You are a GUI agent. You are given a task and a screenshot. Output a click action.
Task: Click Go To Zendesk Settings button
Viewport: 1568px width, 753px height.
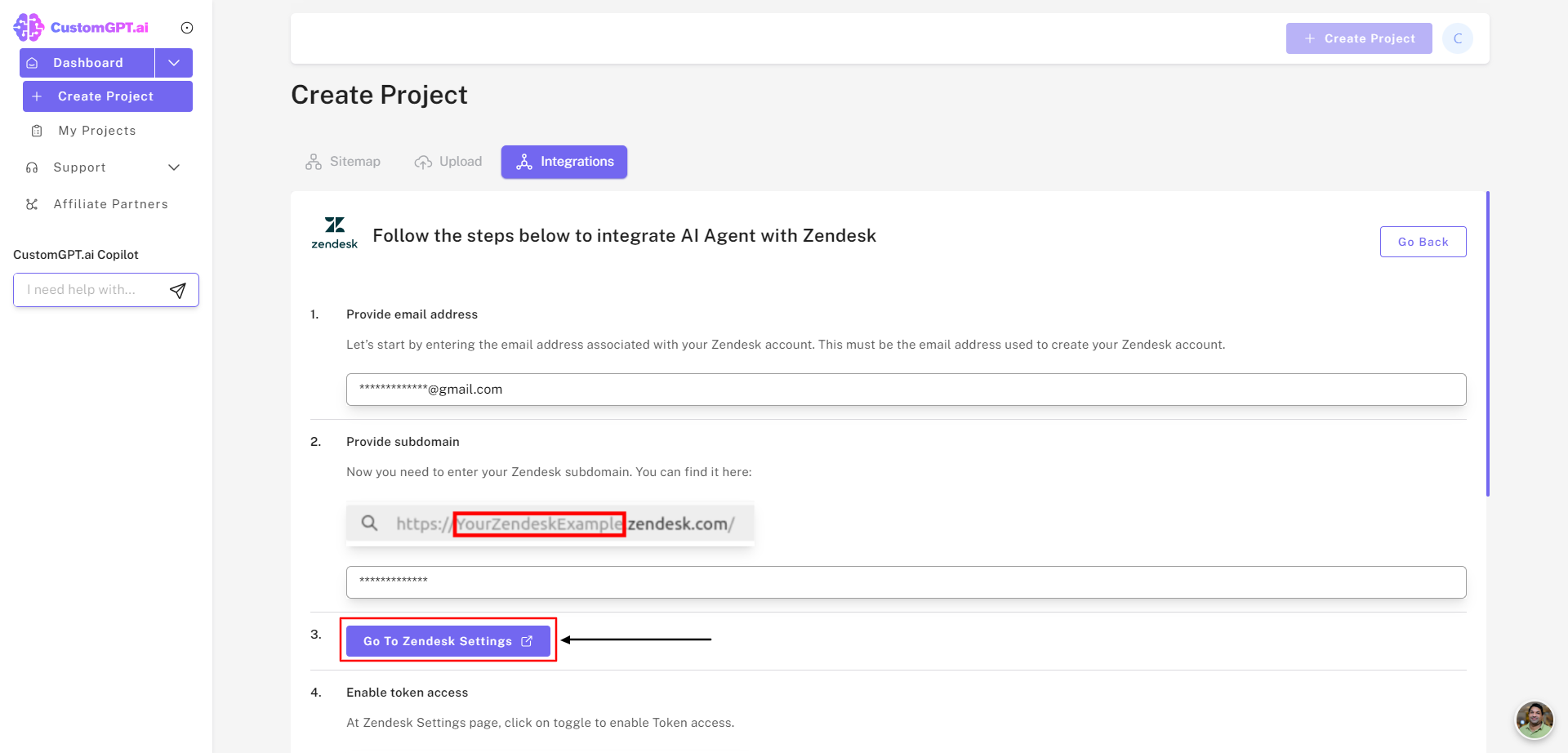coord(448,641)
